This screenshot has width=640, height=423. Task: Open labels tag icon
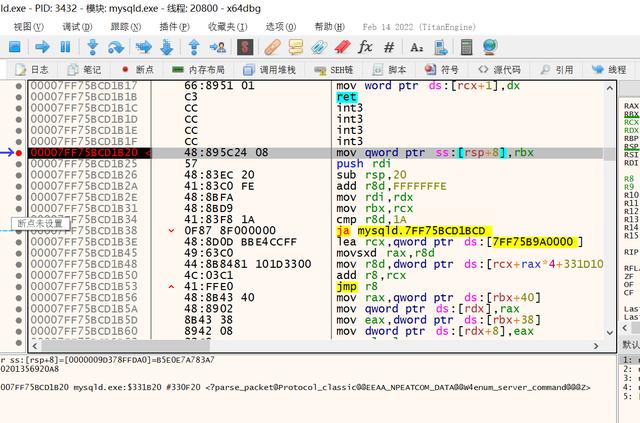point(319,47)
